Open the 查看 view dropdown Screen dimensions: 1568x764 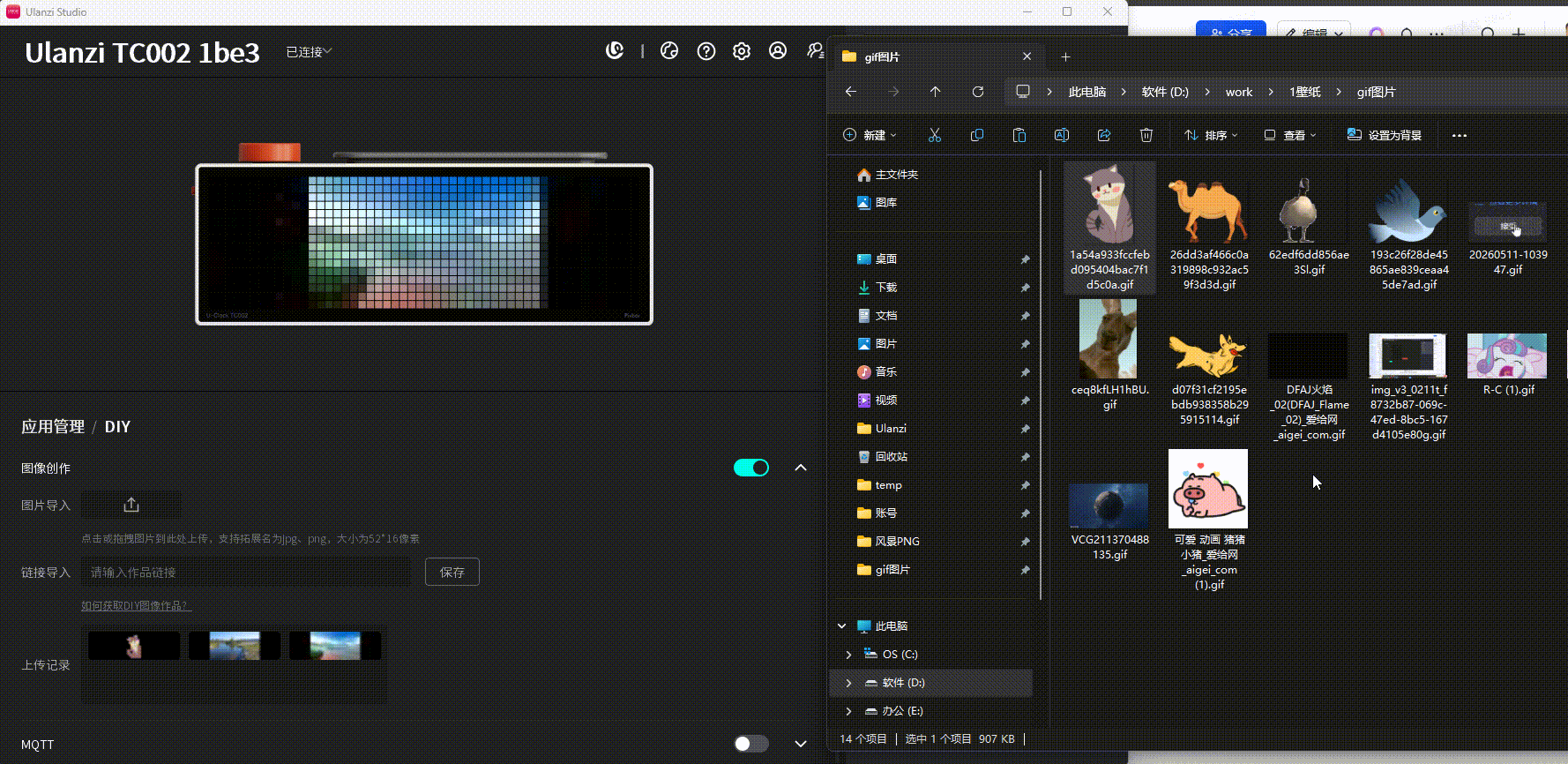point(1290,135)
